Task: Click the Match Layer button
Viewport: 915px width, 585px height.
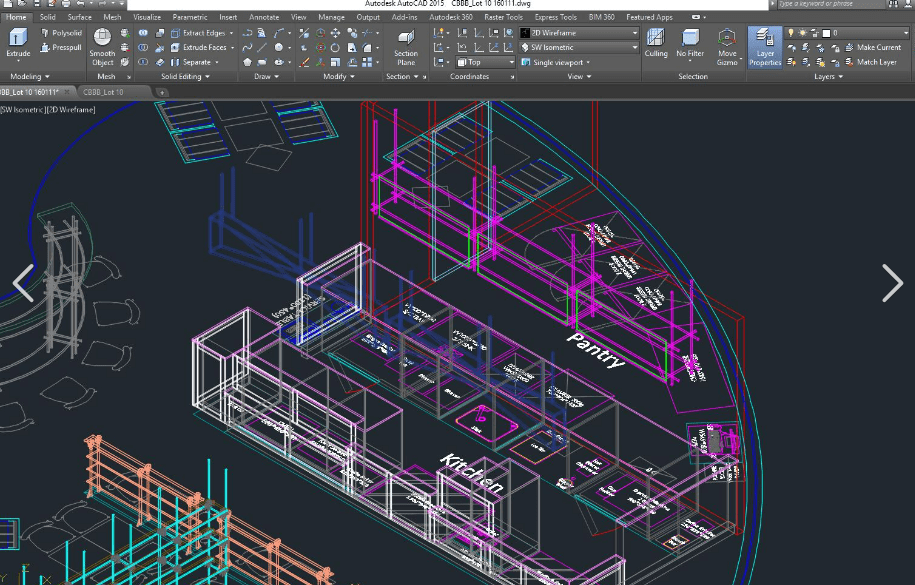Action: coord(869,62)
